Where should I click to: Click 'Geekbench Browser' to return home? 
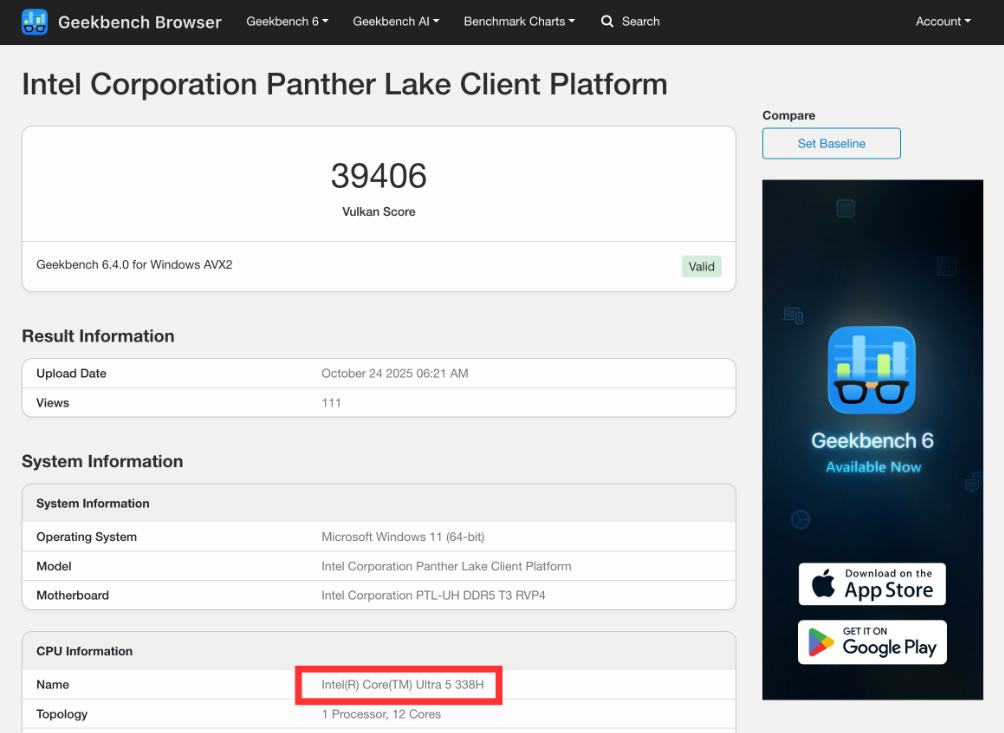(x=139, y=21)
